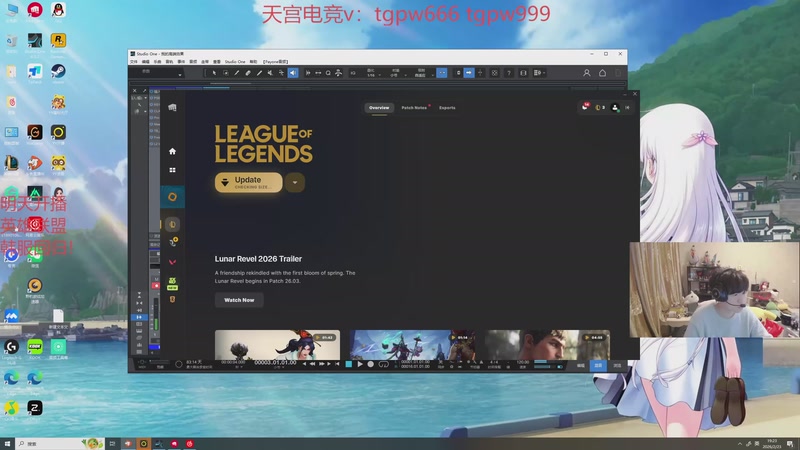Open the Browse view button in Studio One
The width and height of the screenshot is (800, 450).
tap(617, 365)
